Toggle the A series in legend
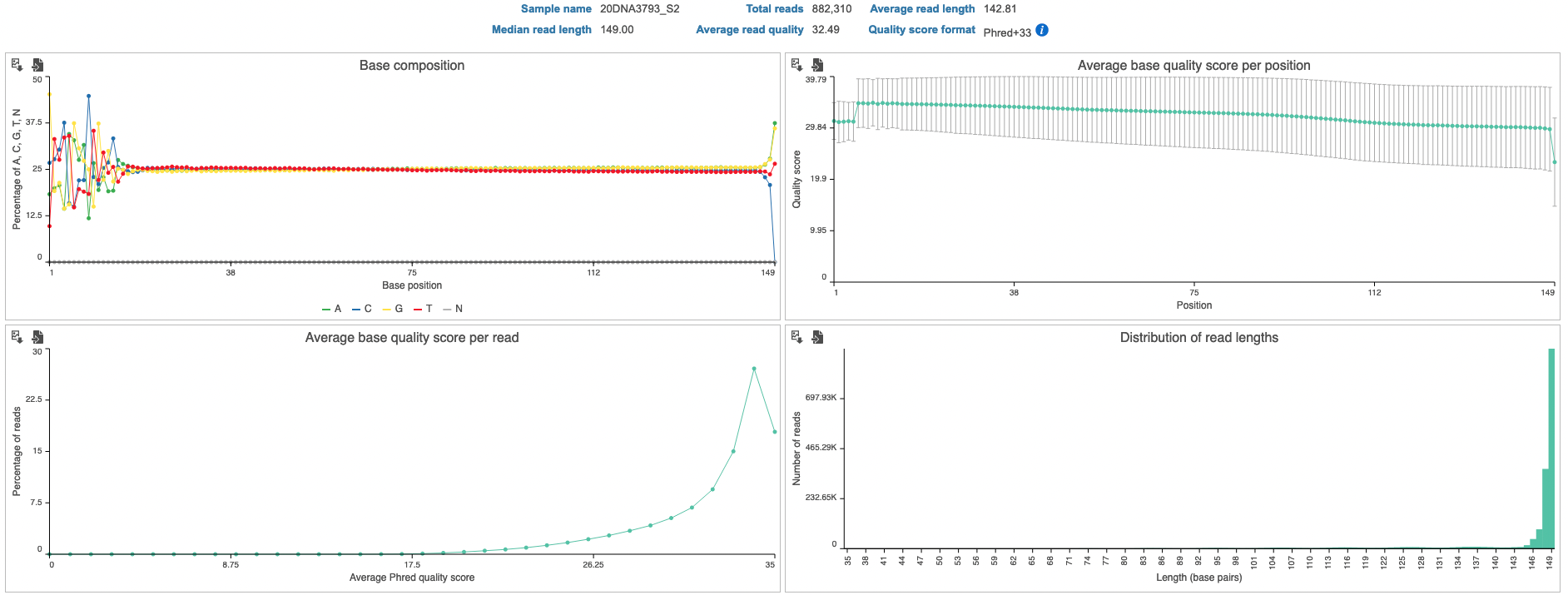The image size is (1568, 595). click(332, 309)
